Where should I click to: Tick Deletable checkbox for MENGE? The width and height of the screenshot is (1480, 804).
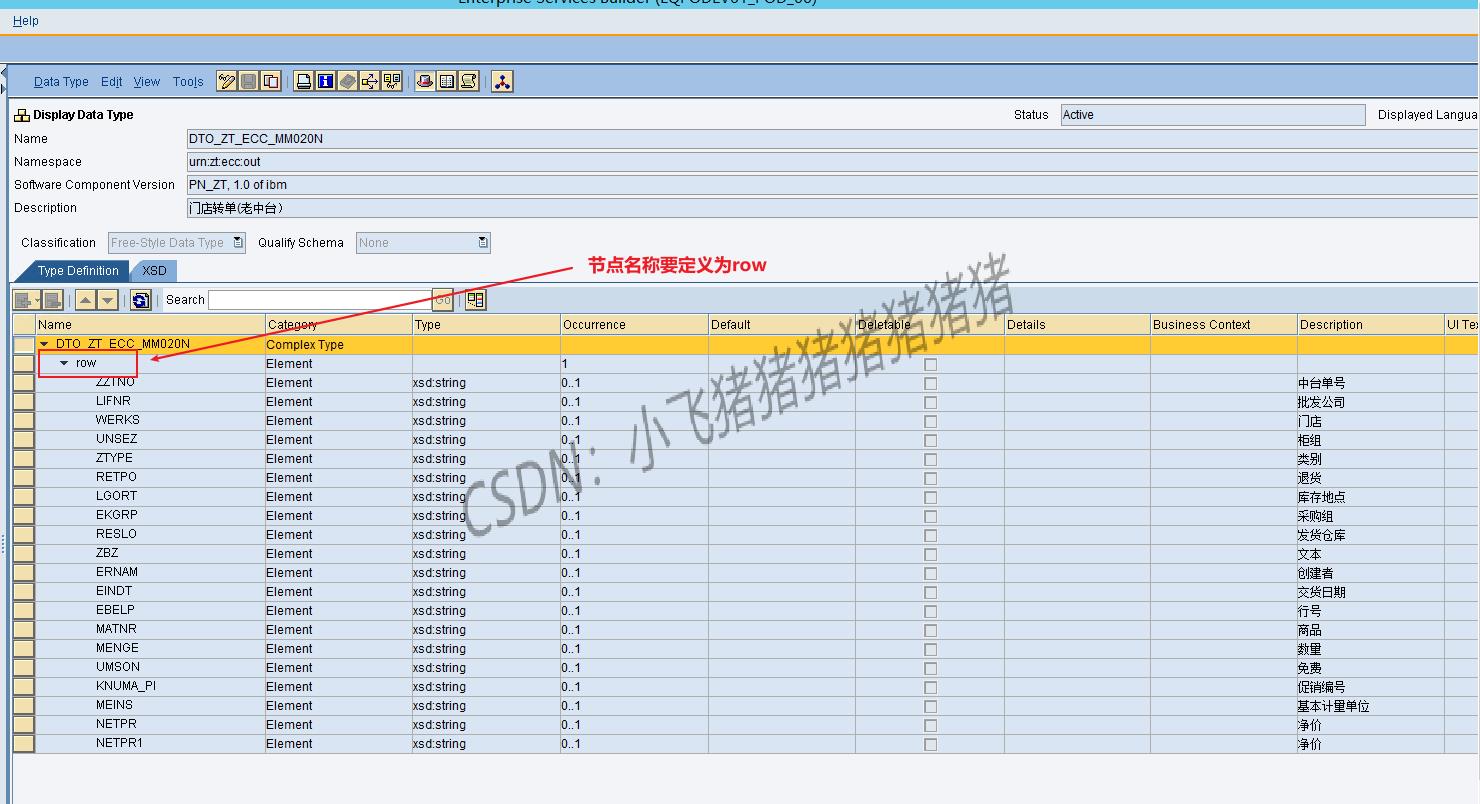pos(930,649)
